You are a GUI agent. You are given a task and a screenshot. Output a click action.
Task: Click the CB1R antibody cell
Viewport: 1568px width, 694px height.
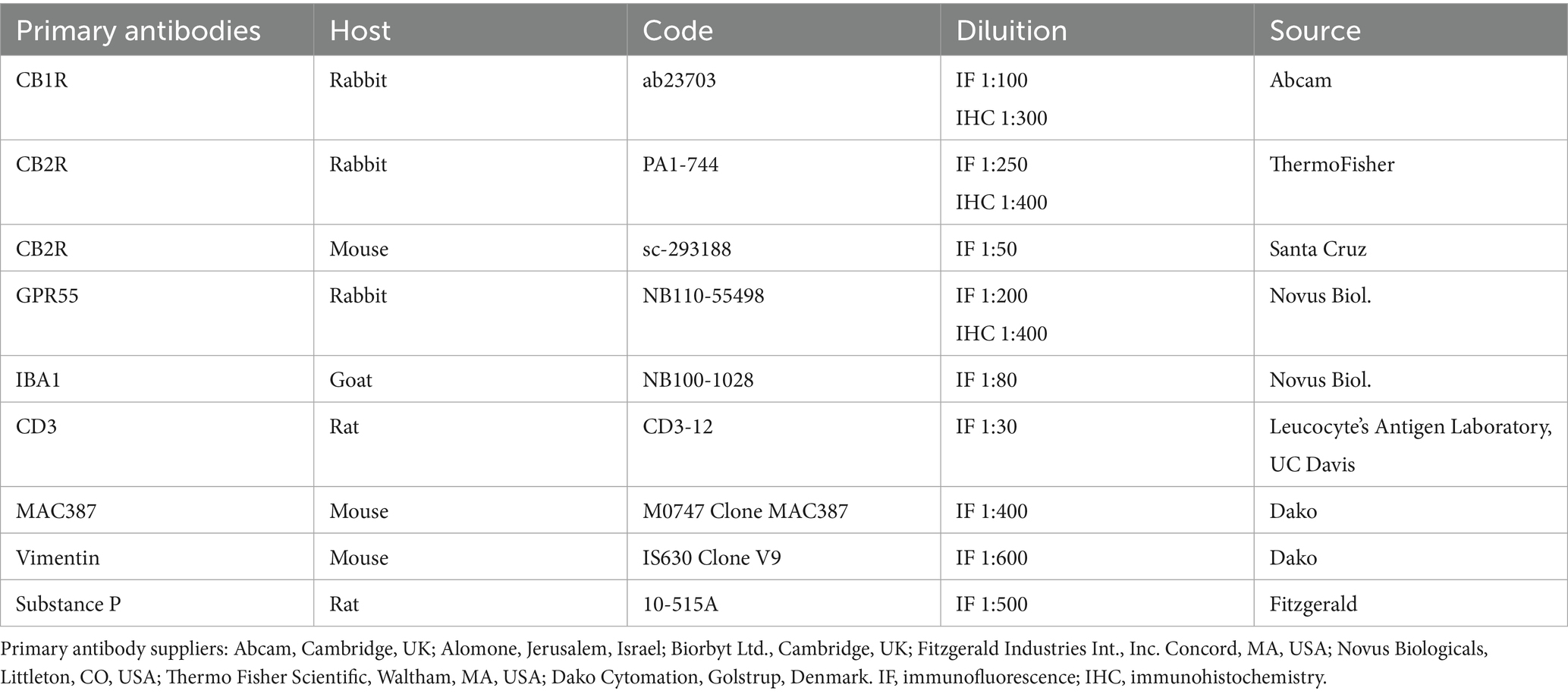coord(42,80)
